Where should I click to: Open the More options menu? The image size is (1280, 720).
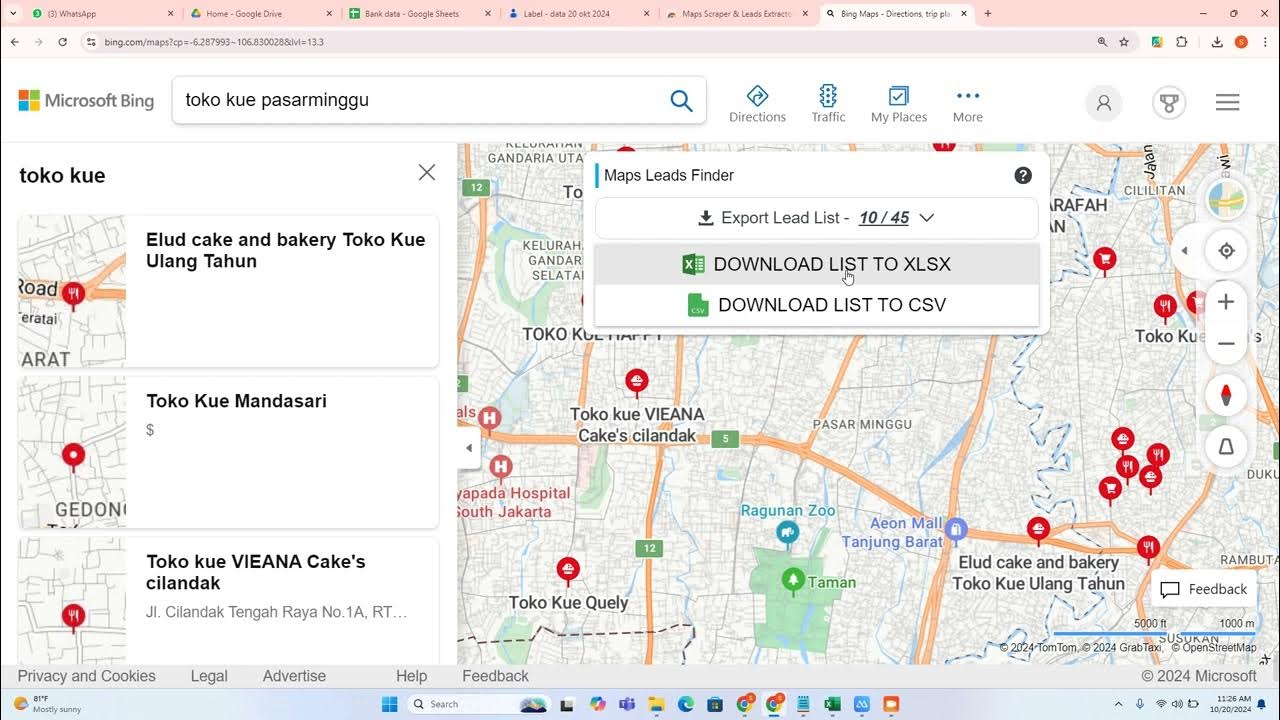[x=967, y=104]
